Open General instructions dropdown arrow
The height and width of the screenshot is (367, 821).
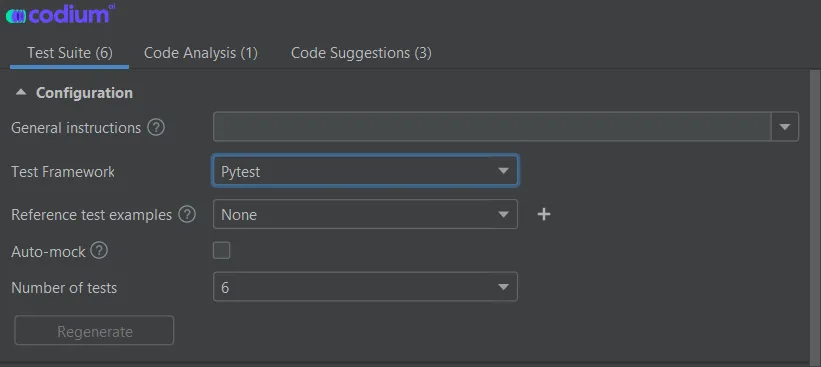click(x=785, y=127)
